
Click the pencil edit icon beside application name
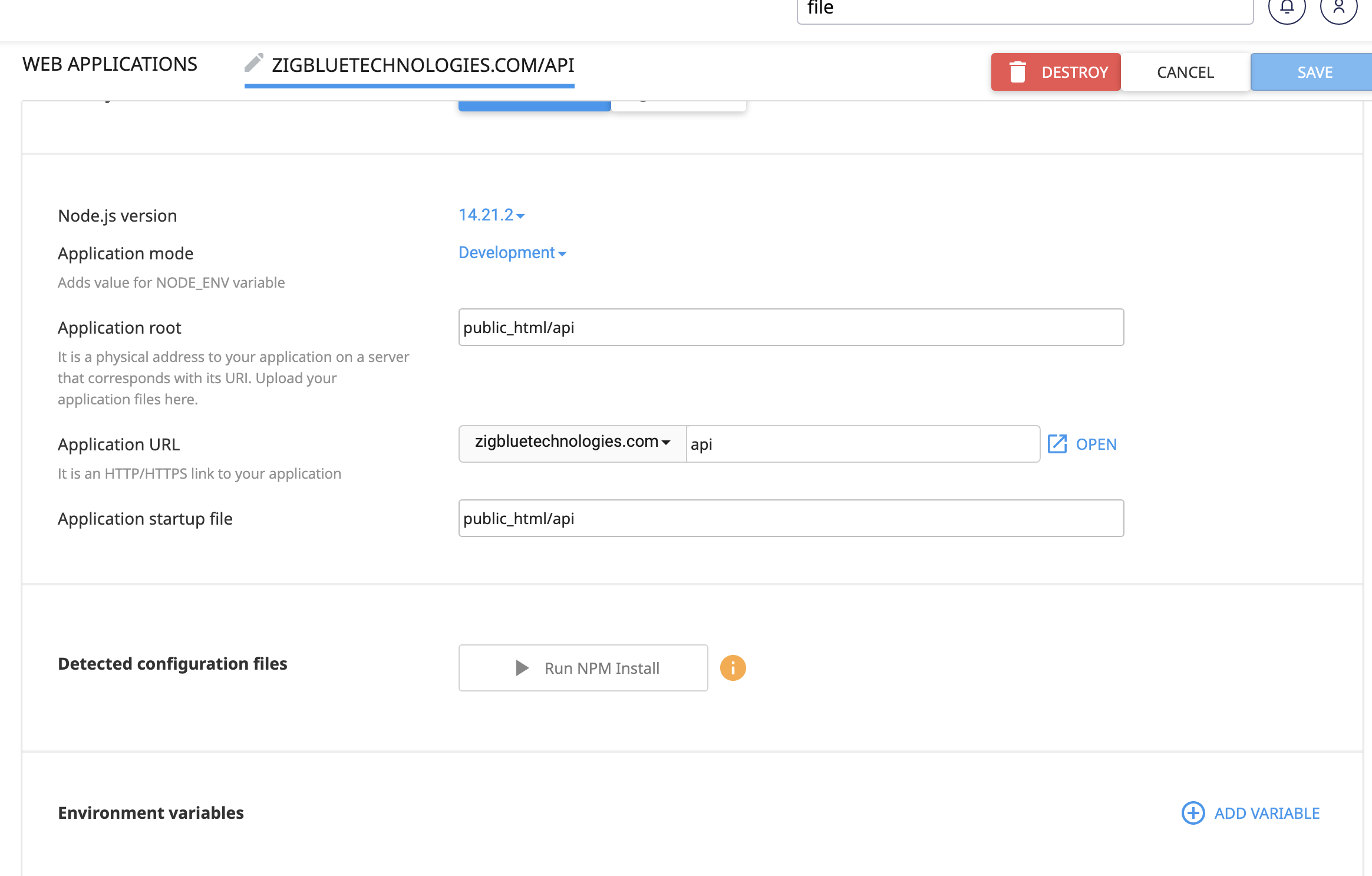(254, 62)
